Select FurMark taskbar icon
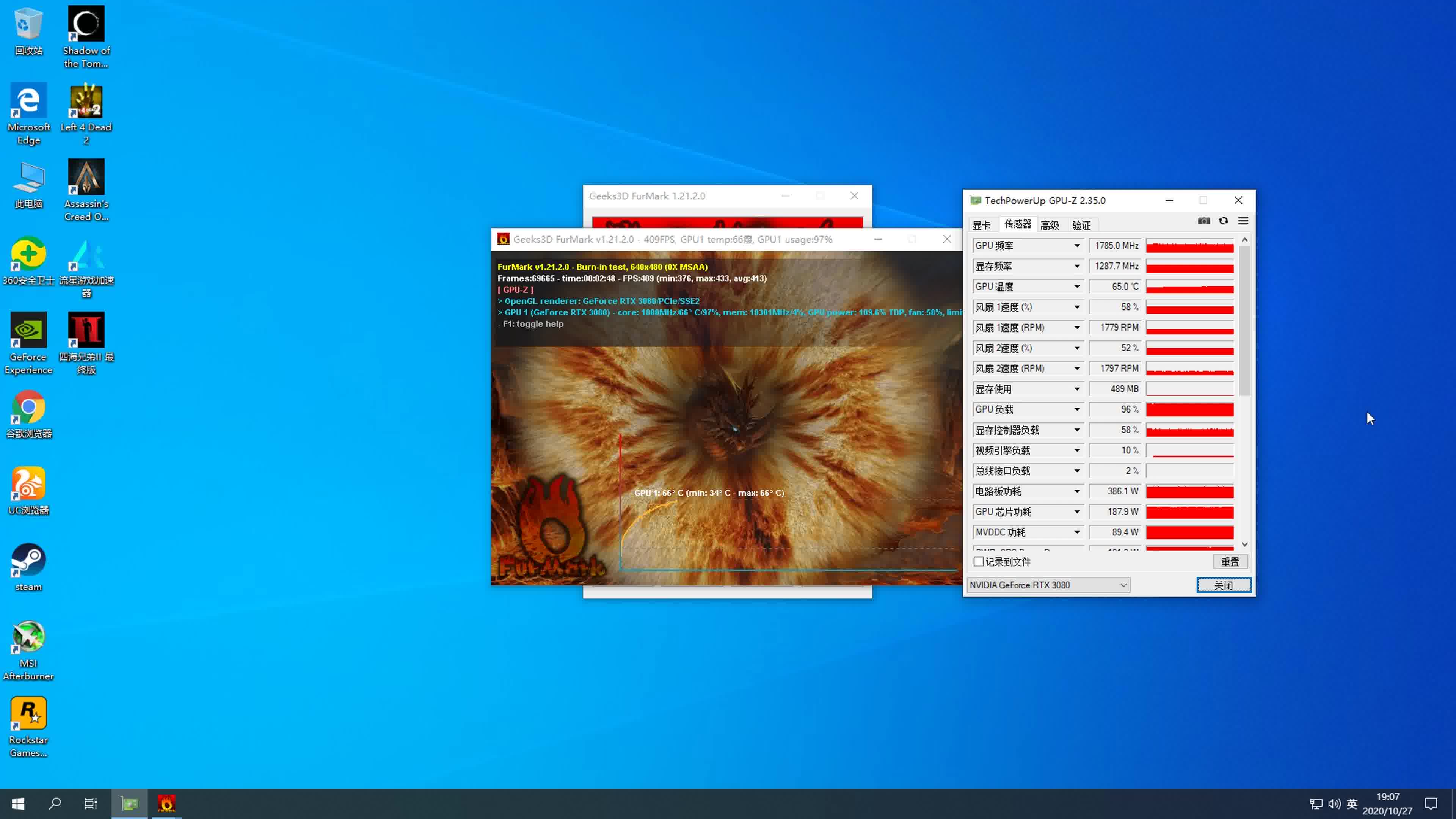1456x819 pixels. 166,803
